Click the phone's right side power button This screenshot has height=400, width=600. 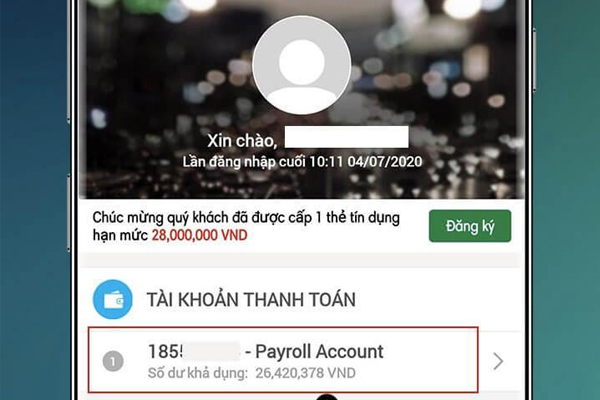pos(534,59)
